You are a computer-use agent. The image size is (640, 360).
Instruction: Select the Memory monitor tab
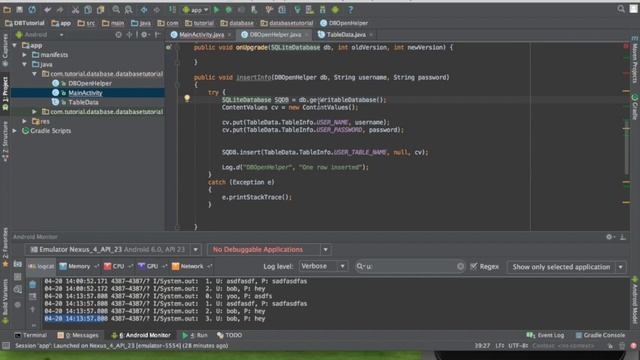coord(78,266)
